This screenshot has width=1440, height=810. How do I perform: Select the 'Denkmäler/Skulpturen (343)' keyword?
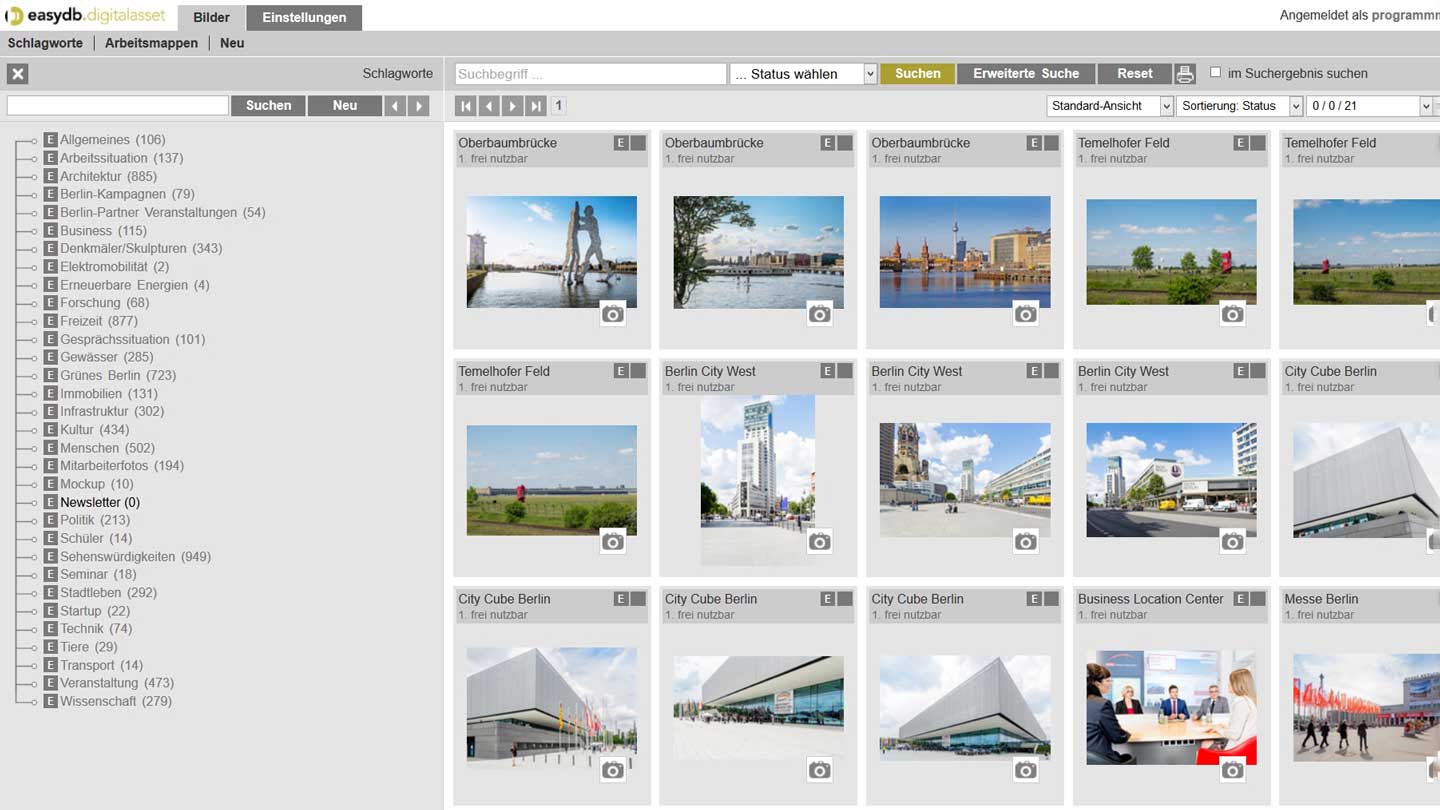click(141, 248)
